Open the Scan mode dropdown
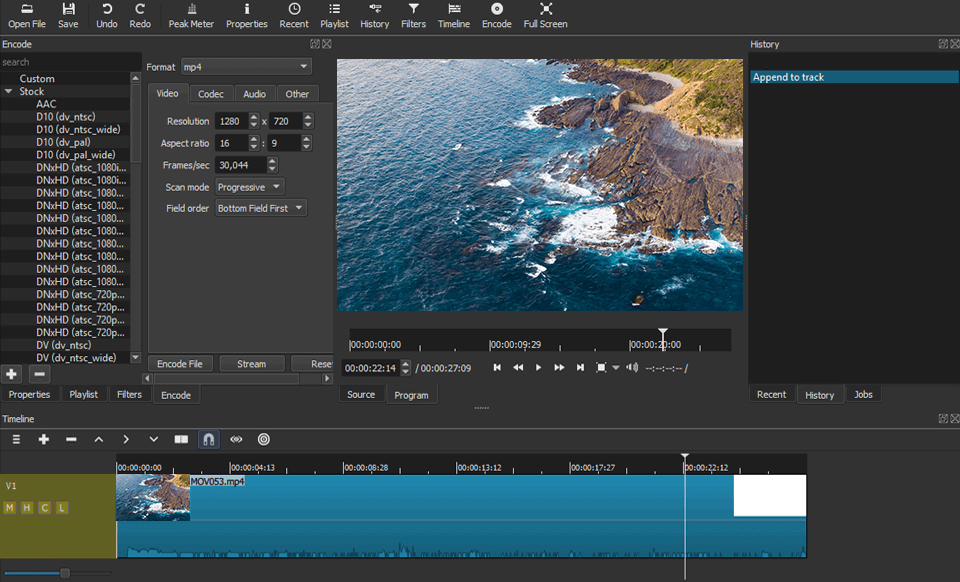 click(248, 186)
